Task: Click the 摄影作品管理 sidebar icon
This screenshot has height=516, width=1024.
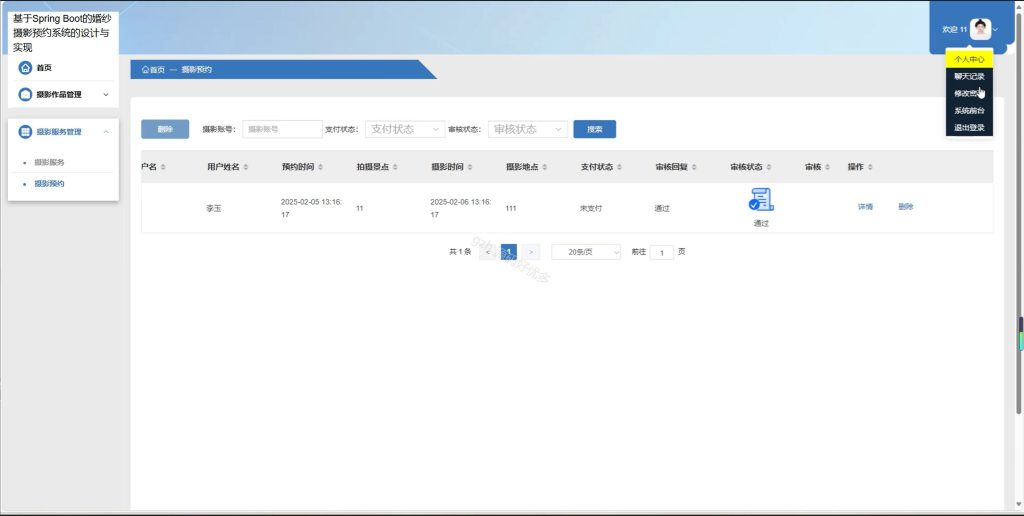Action: pyautogui.click(x=25, y=94)
